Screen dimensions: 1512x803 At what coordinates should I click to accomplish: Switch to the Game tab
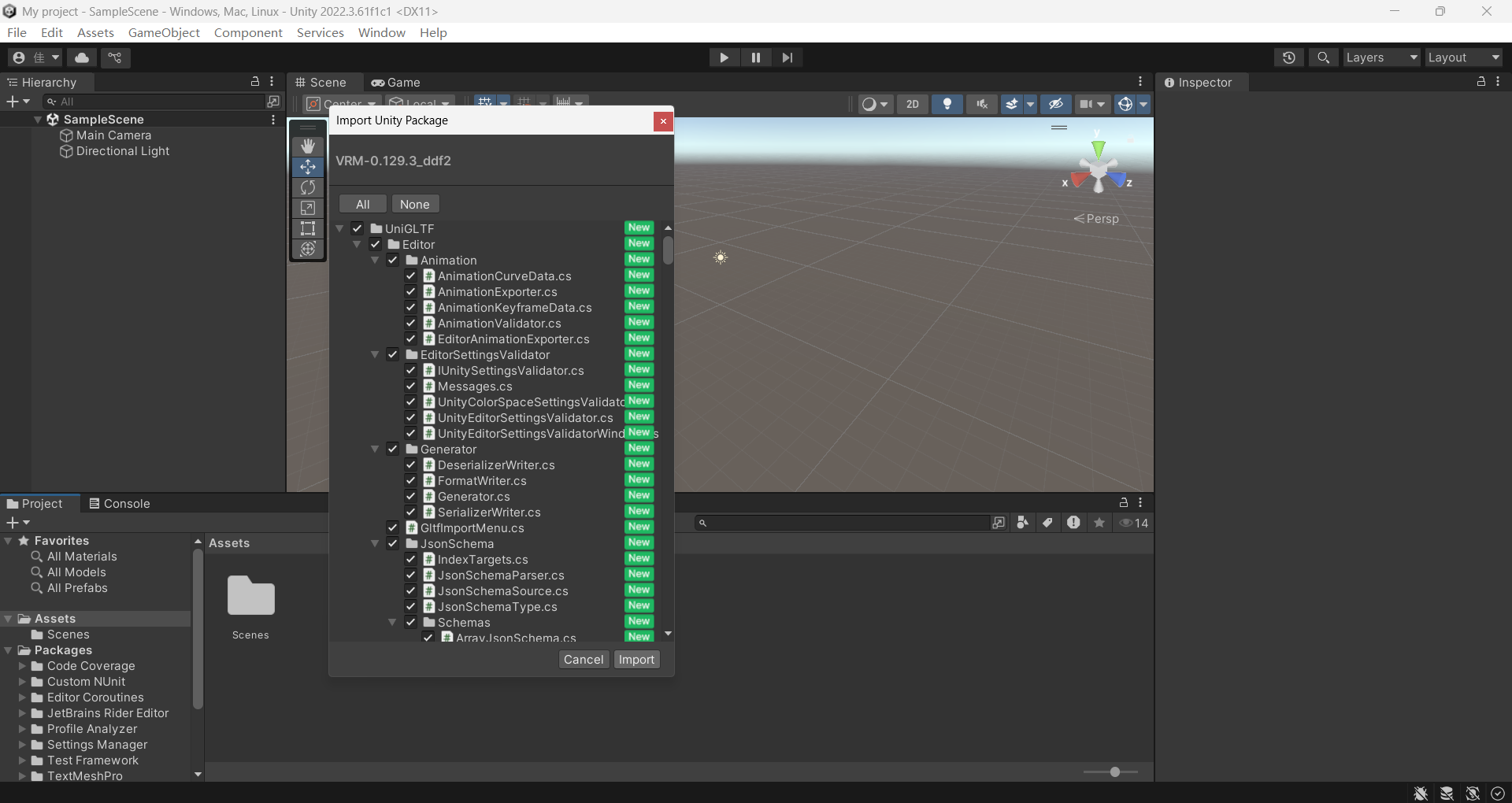(396, 83)
